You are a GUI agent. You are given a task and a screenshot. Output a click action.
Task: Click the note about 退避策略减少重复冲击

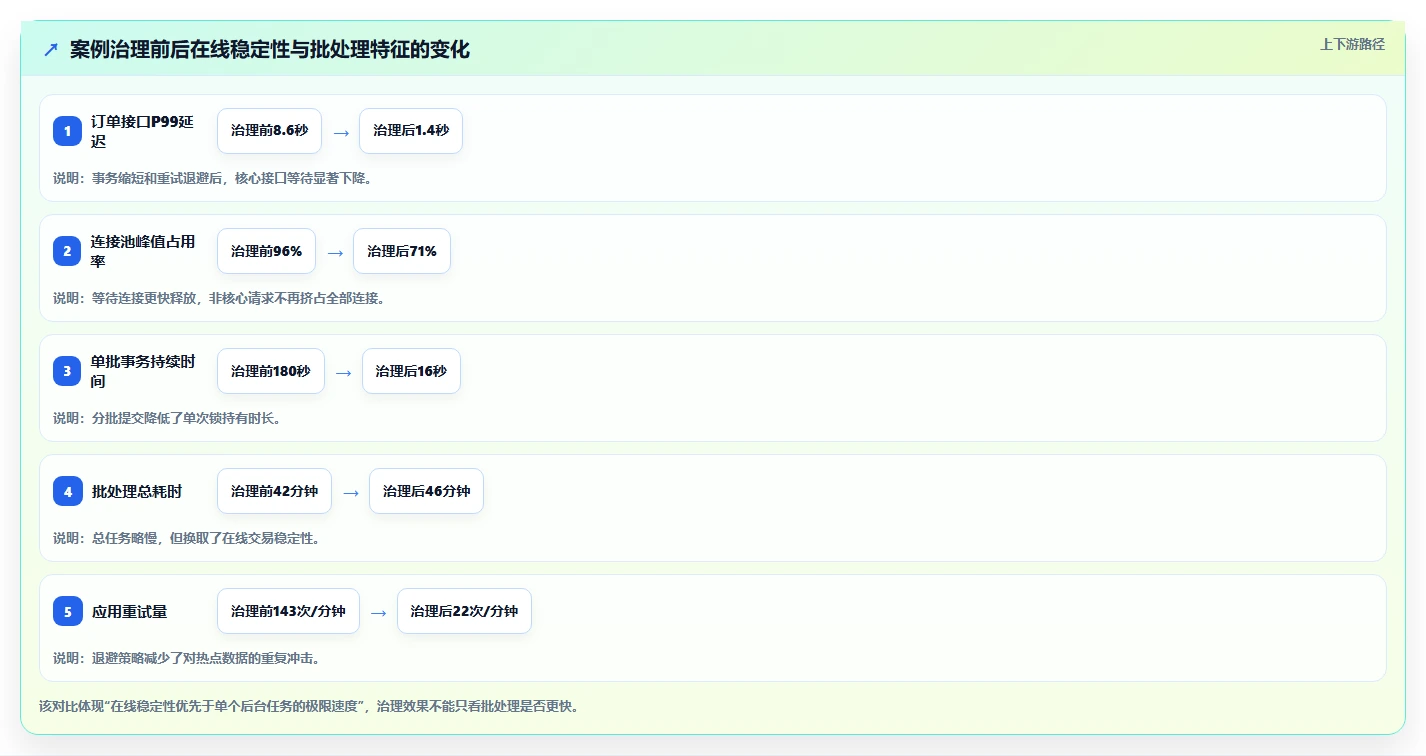click(186, 658)
